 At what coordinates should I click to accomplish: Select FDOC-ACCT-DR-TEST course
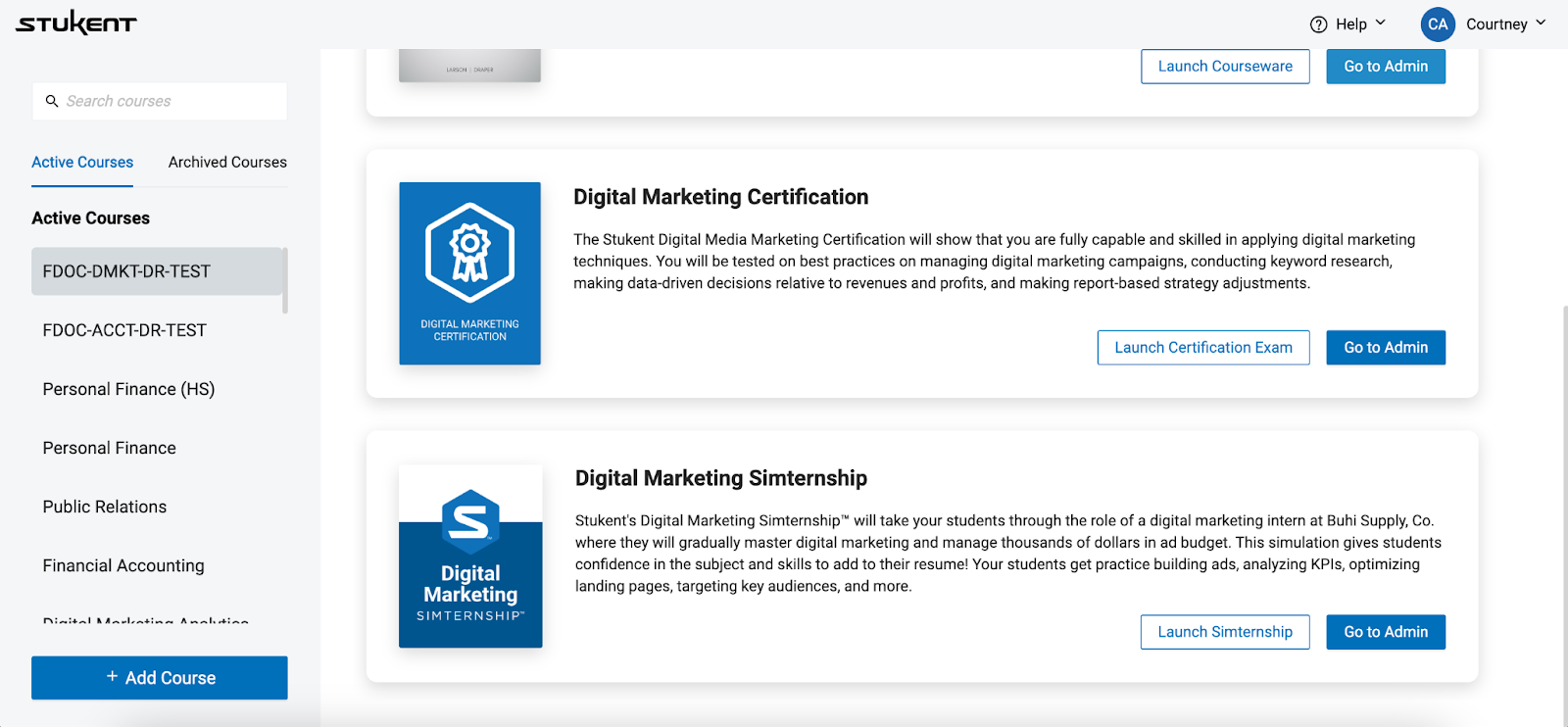124,330
